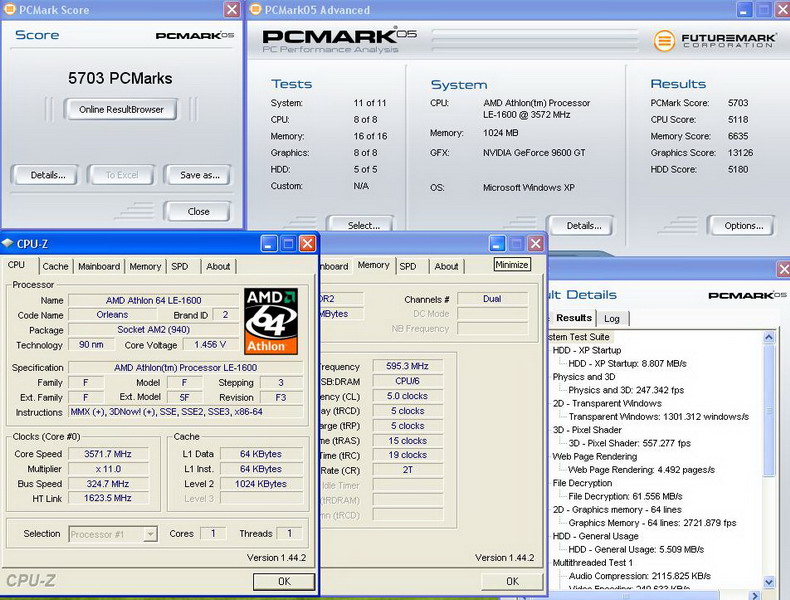Click memory Frequency 595.3 MHz value
This screenshot has width=790, height=600.
(408, 366)
